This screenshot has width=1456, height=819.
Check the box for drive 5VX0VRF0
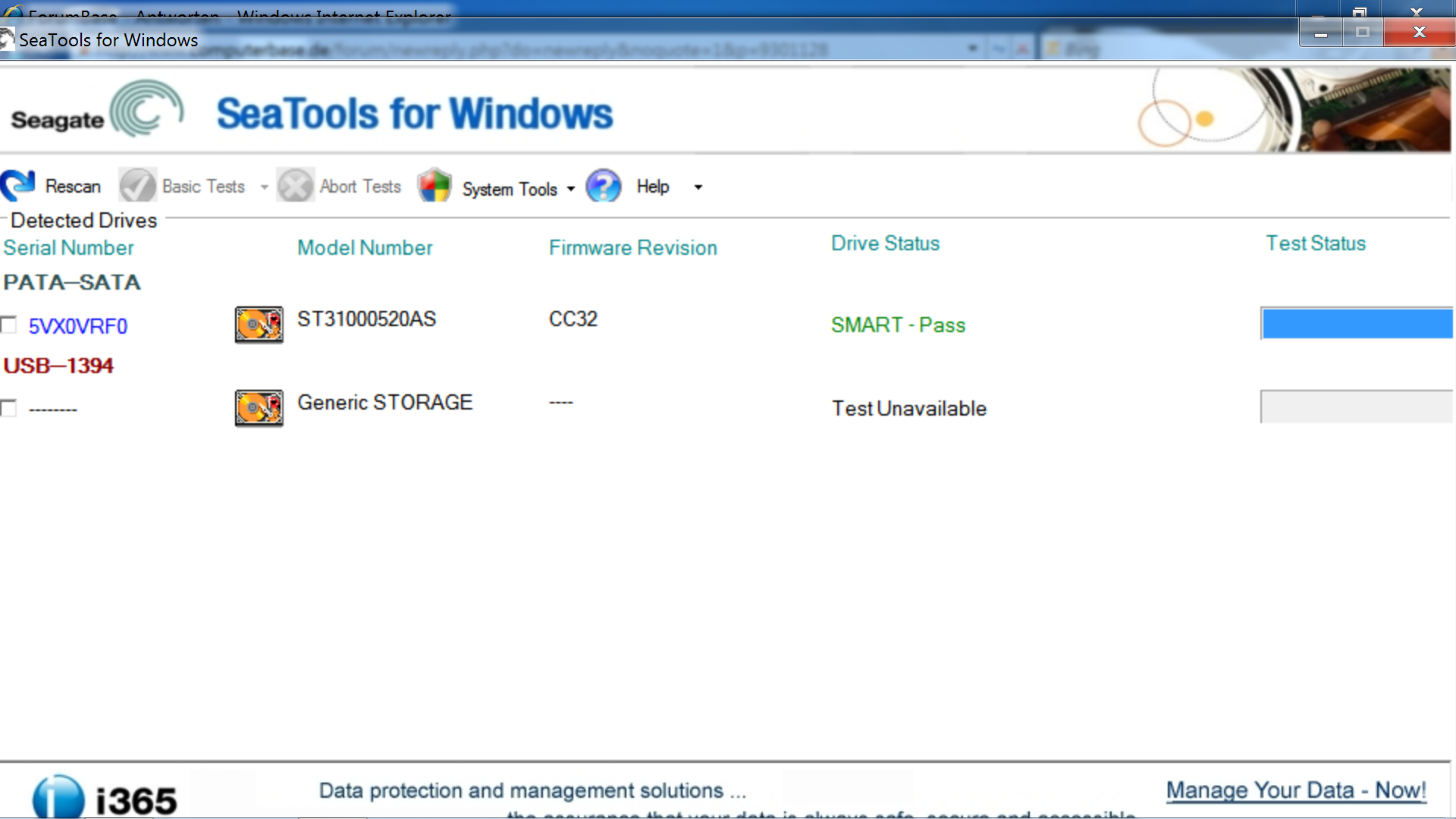[9, 325]
